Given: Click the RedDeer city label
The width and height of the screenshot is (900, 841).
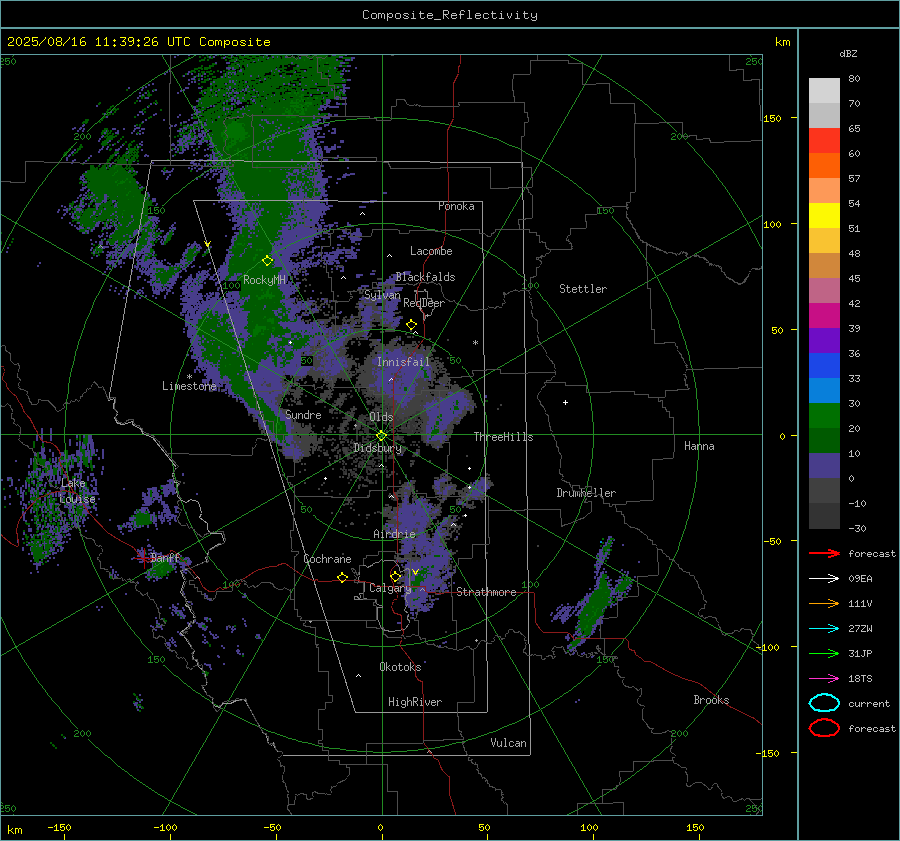Looking at the screenshot, I should [x=424, y=303].
